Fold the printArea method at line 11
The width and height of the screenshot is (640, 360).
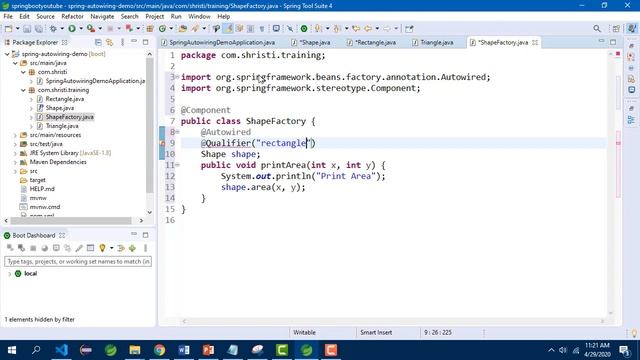[x=178, y=165]
